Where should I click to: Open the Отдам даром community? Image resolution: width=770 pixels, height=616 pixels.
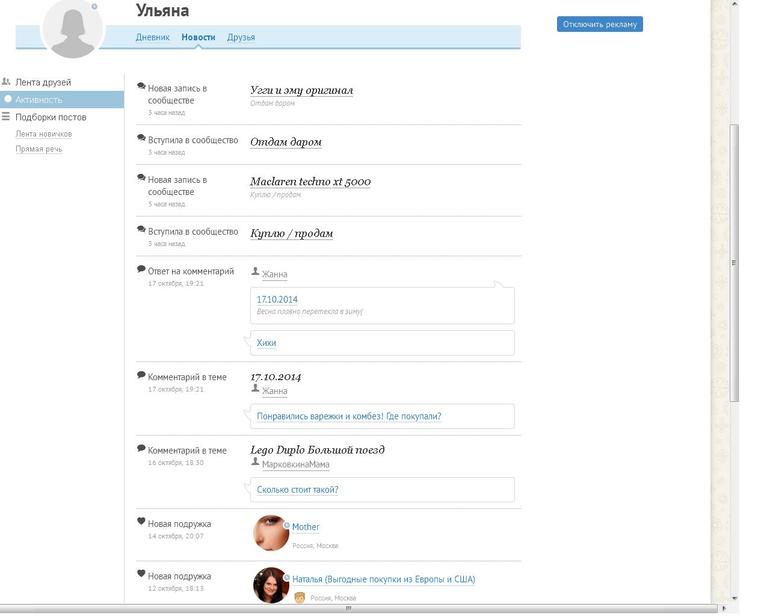pyautogui.click(x=286, y=142)
